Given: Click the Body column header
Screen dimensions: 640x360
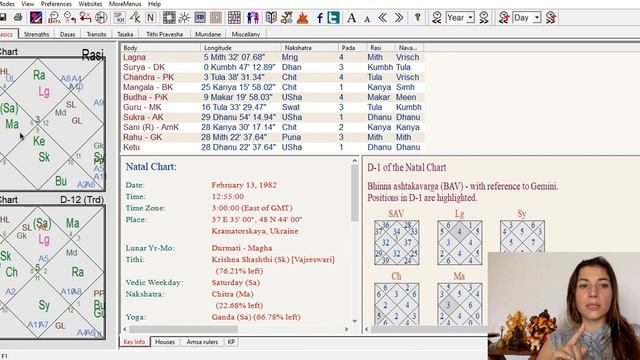Looking at the screenshot, I should (160, 48).
